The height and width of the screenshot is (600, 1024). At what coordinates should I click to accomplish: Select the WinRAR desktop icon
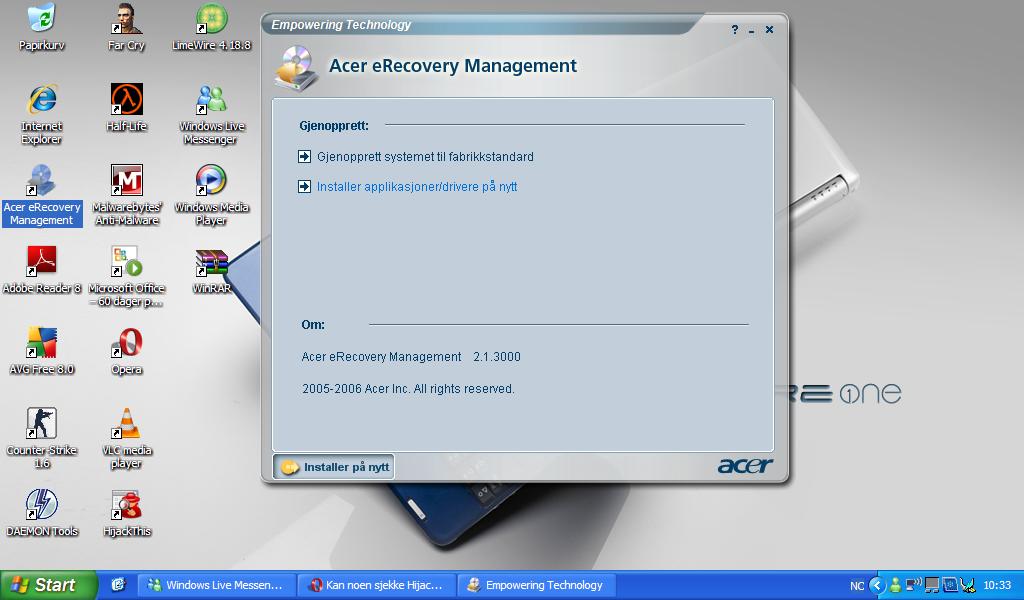[x=211, y=270]
